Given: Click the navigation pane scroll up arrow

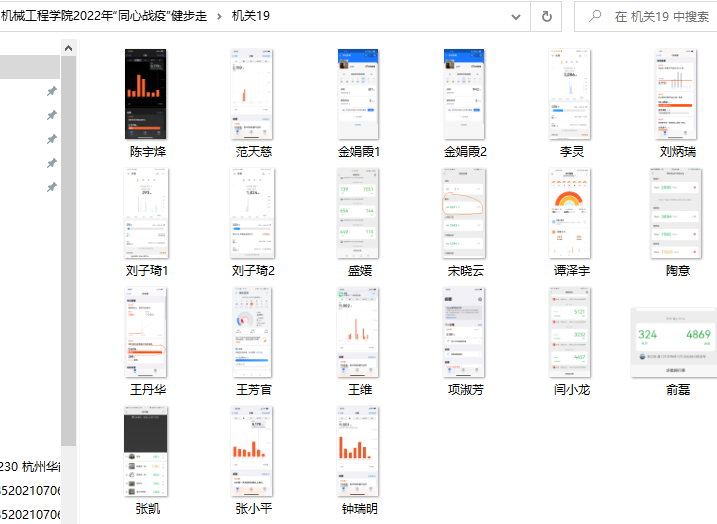Looking at the screenshot, I should 68,48.
